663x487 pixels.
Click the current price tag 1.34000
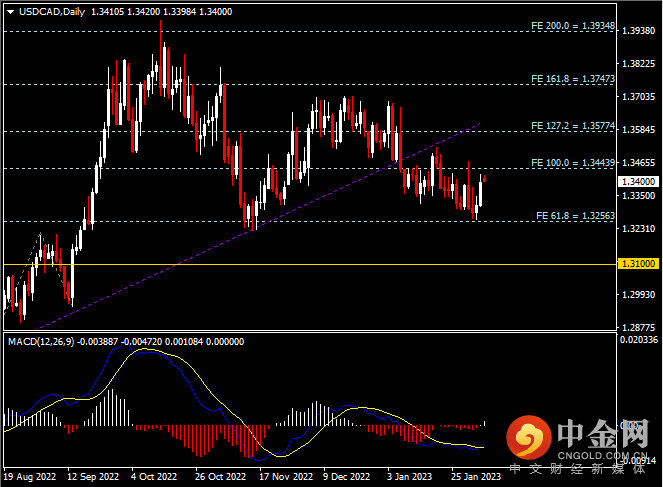(x=638, y=181)
